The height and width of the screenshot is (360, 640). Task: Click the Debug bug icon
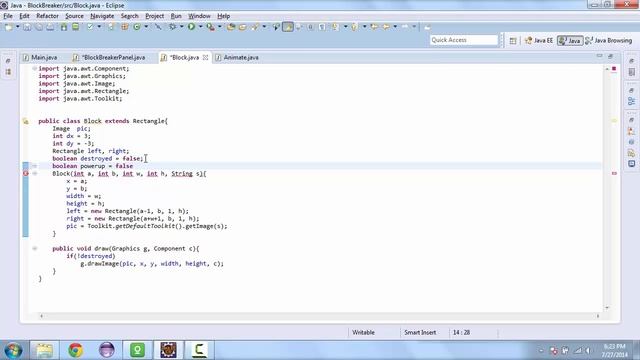tap(173, 27)
